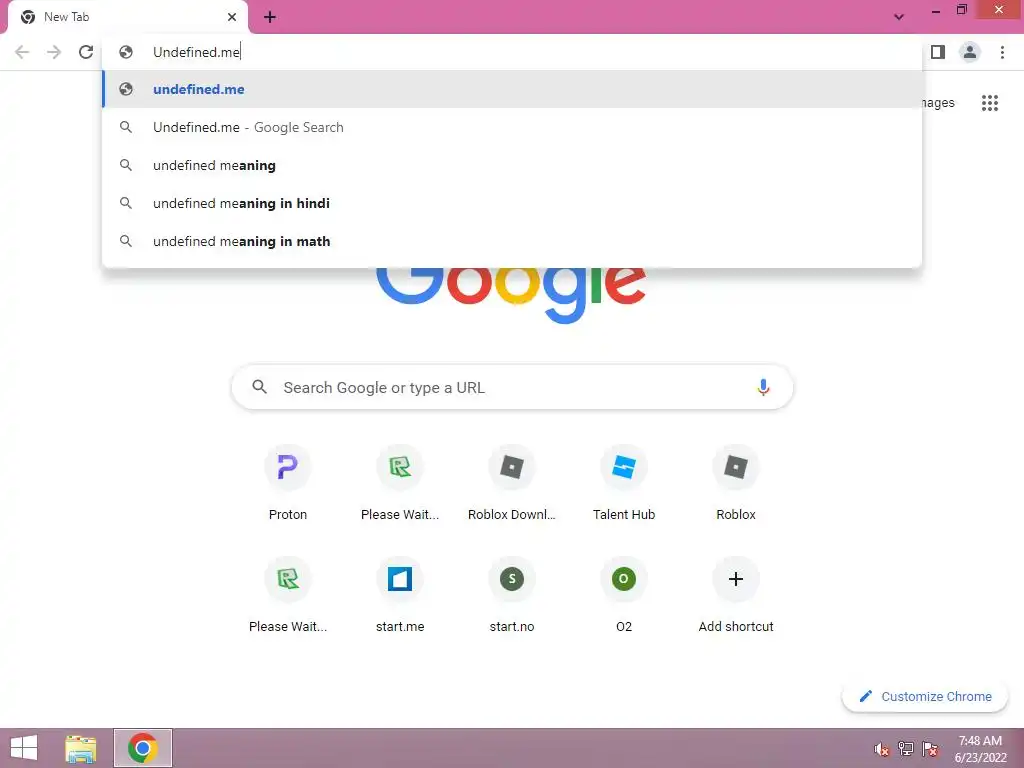Open Chrome's three-dot menu

coord(1002,52)
